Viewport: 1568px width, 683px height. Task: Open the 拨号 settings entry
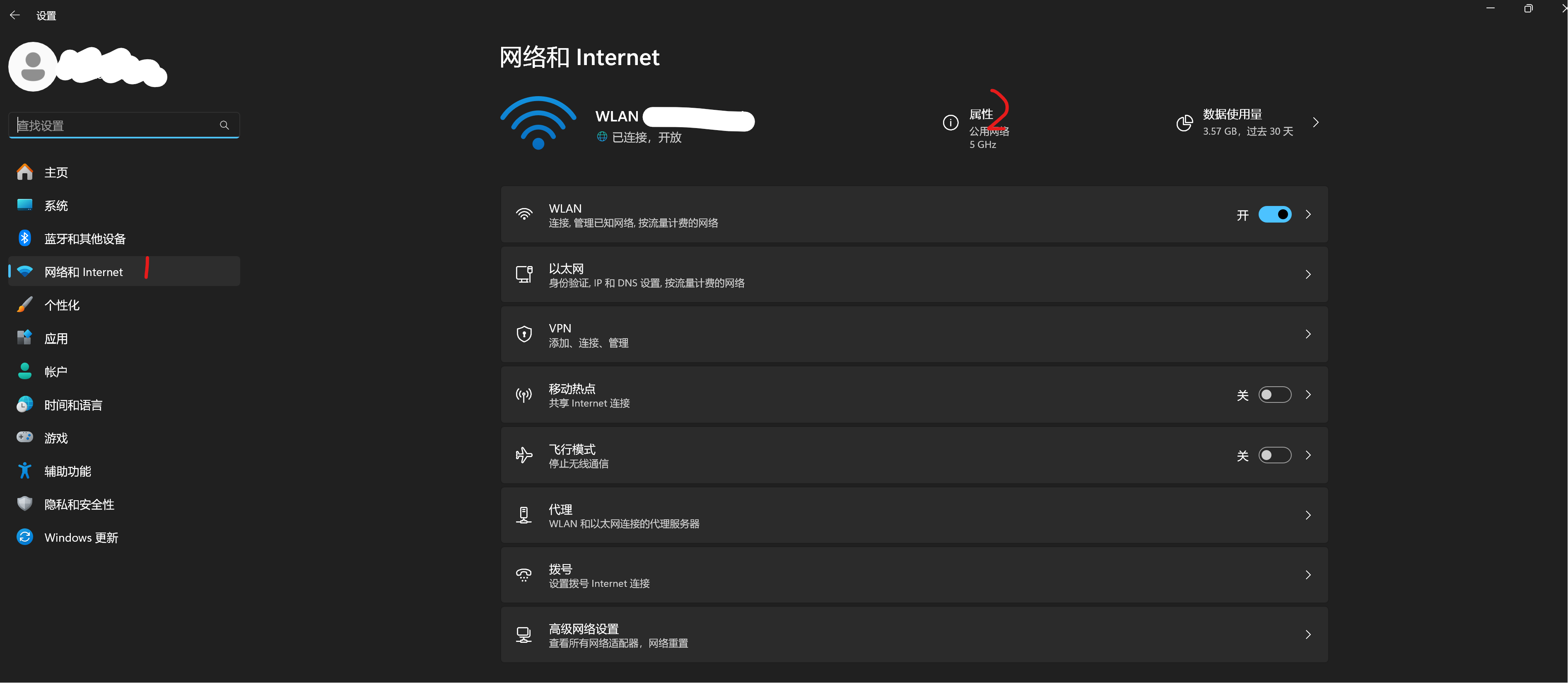914,575
